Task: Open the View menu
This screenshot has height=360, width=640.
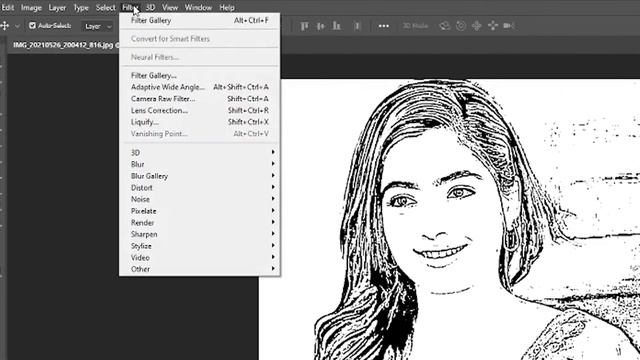Action: pos(170,7)
